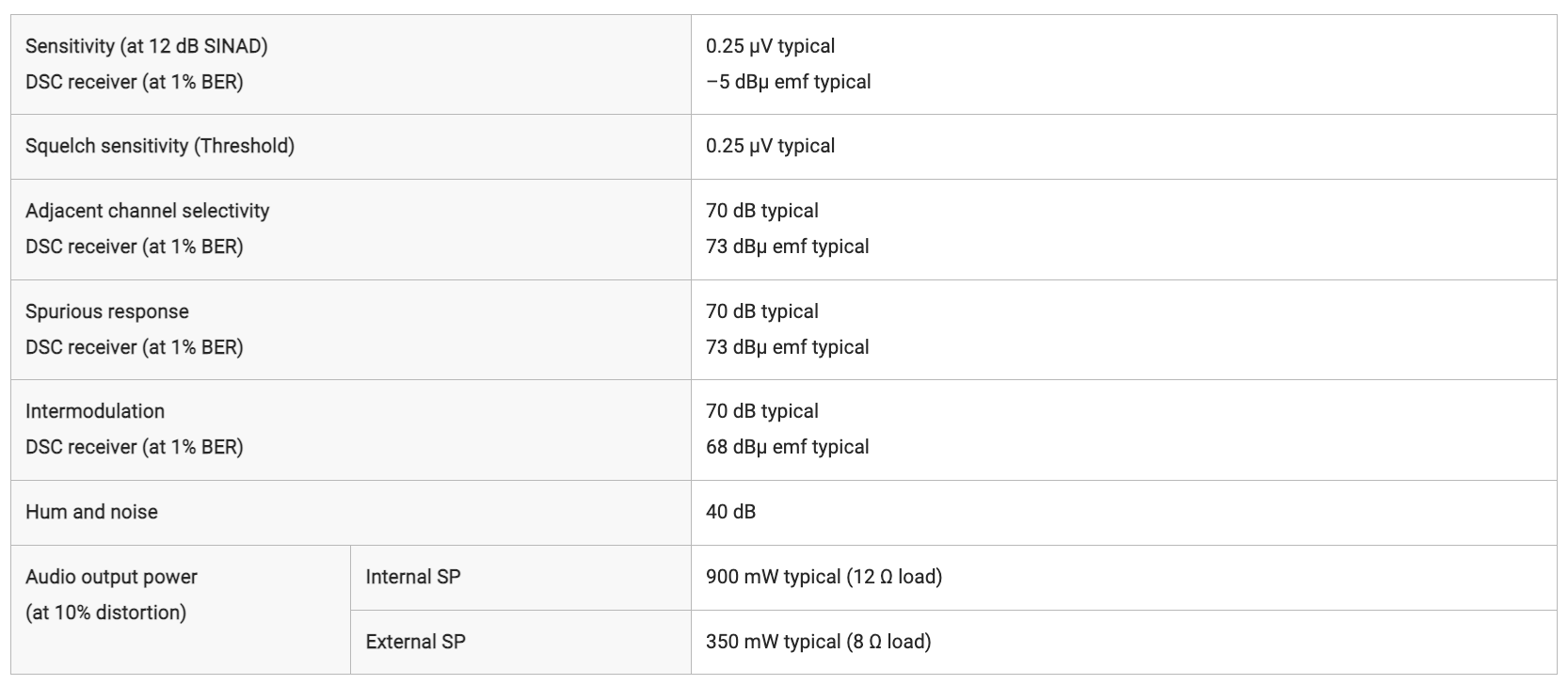Click the −5 dBμ emf typical value

pos(789,82)
